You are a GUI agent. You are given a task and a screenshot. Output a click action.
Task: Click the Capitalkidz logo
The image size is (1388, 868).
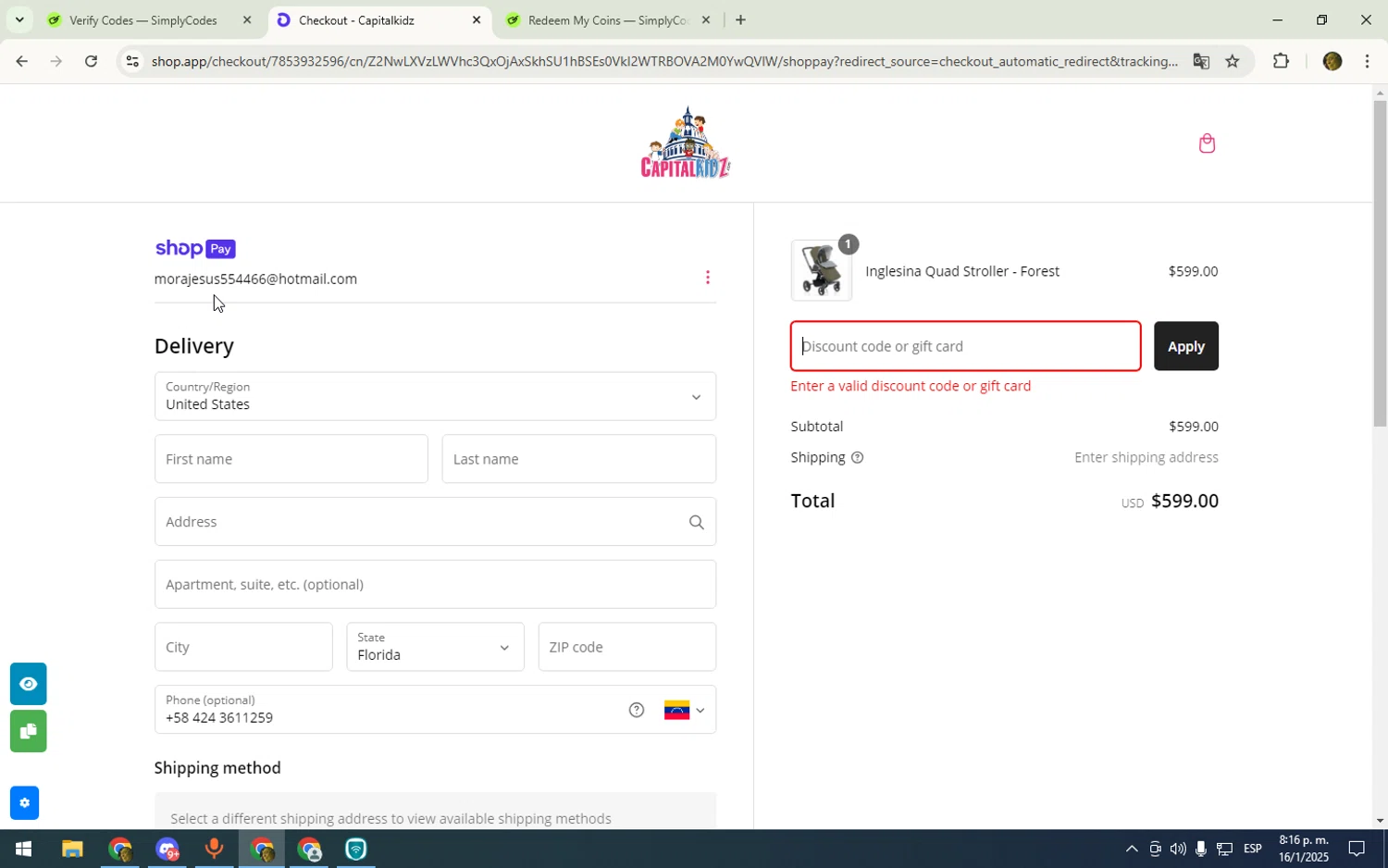tap(686, 142)
